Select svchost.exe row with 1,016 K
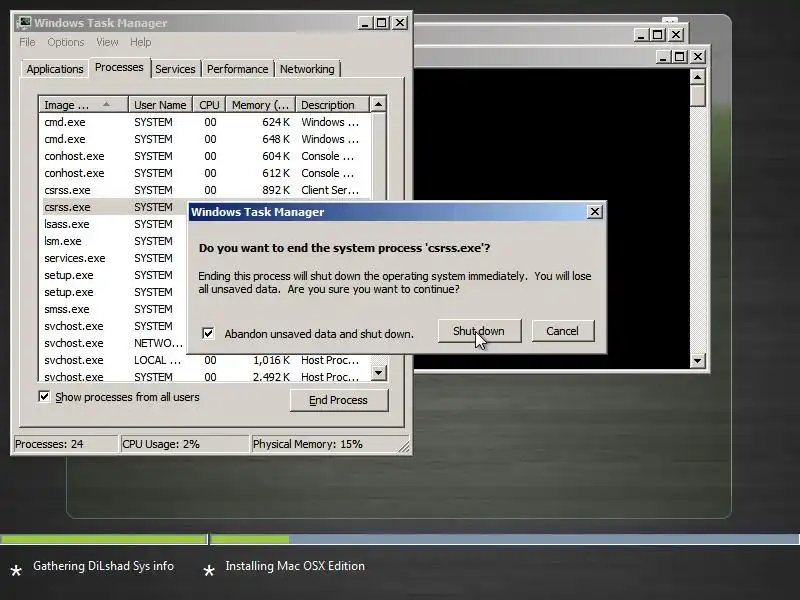This screenshot has height=600, width=800. (x=205, y=360)
